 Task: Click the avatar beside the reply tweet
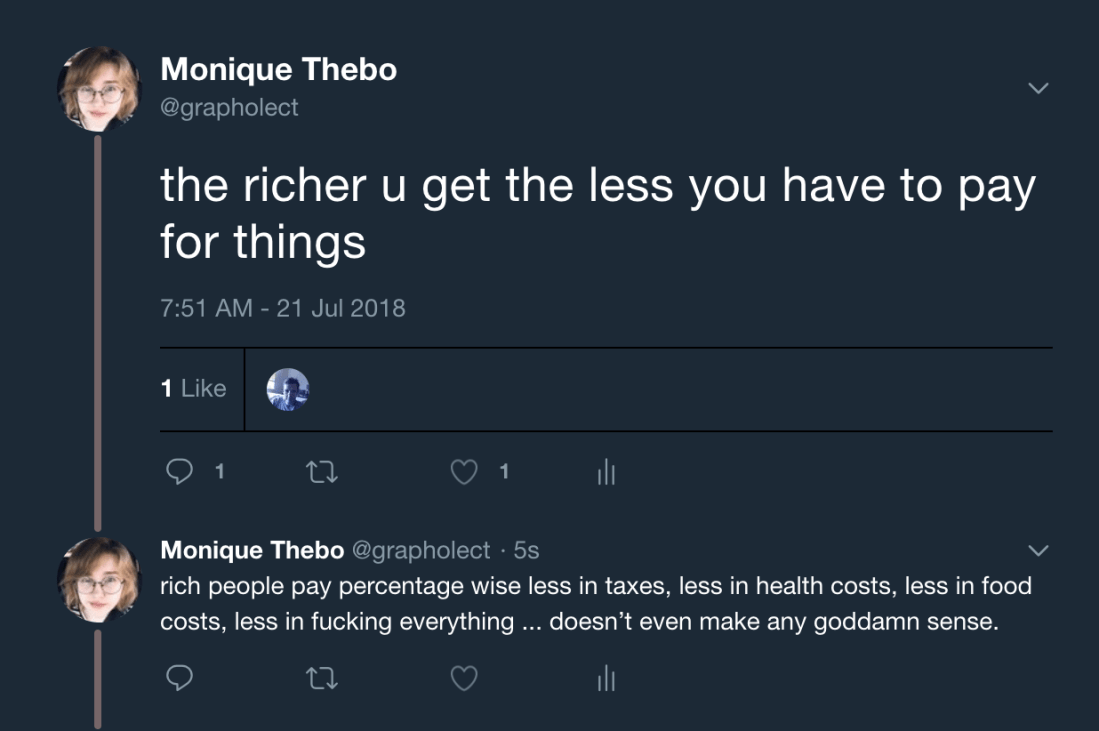[x=98, y=580]
